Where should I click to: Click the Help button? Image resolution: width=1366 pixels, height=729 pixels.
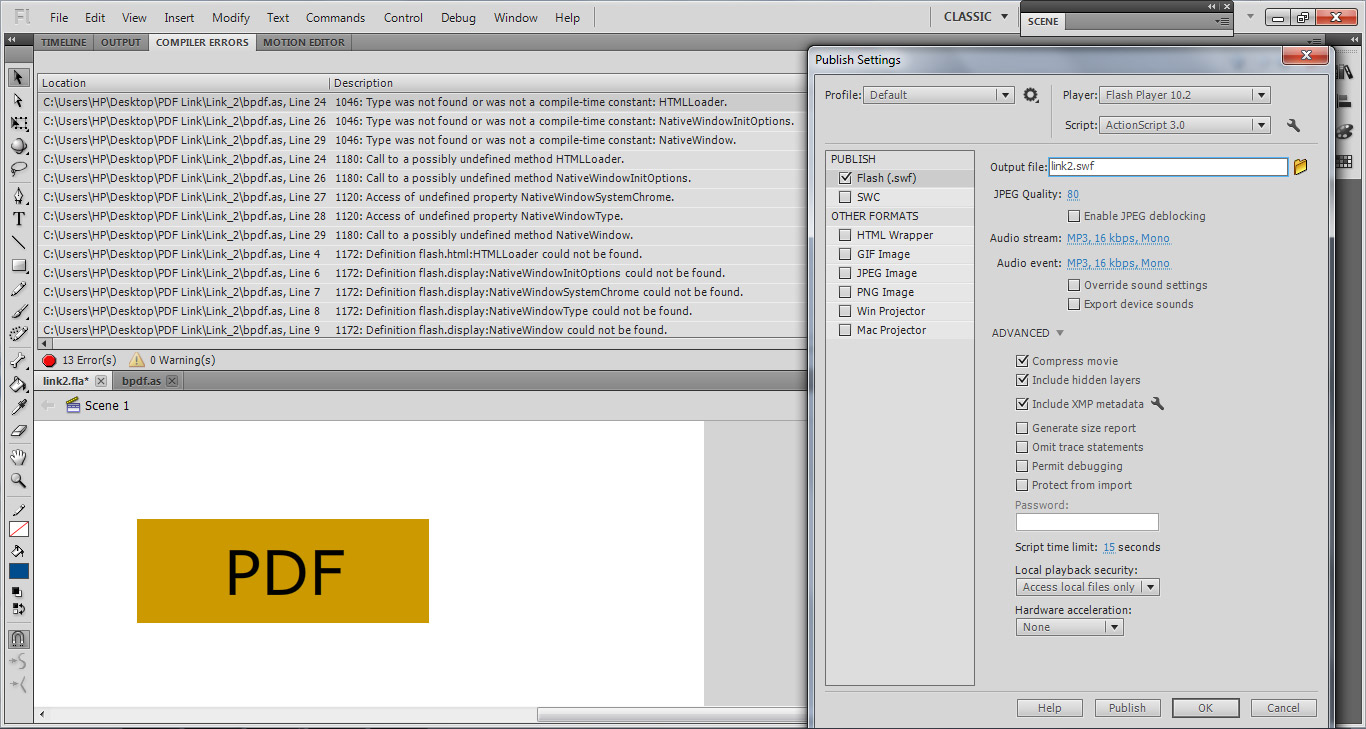coord(1049,708)
